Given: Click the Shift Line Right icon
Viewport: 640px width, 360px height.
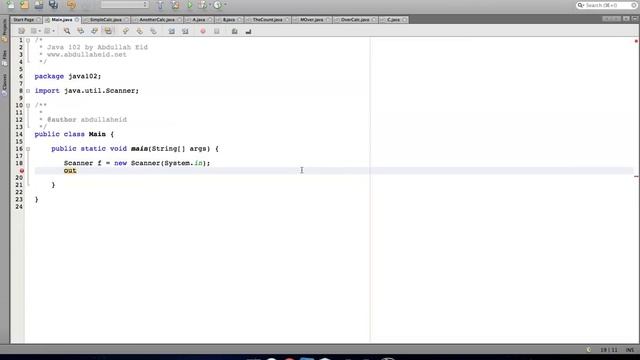Looking at the screenshot, I should [185, 31].
